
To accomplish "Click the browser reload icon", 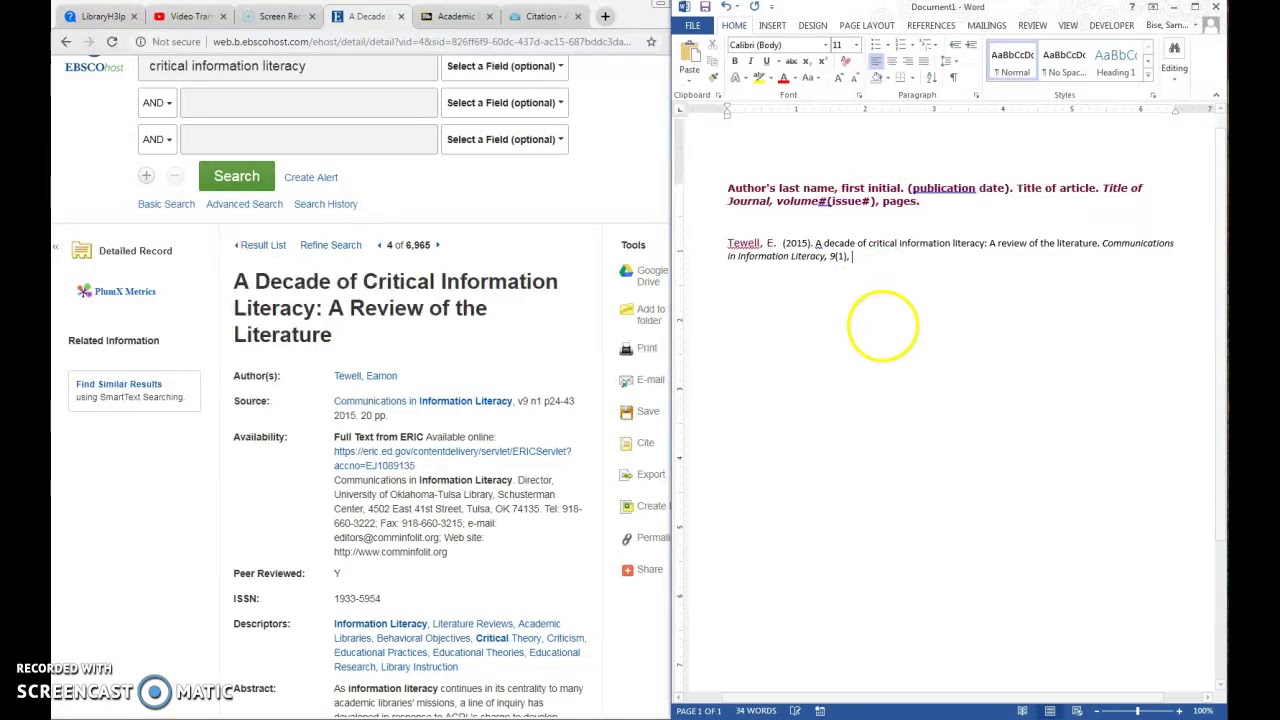I will 112,42.
